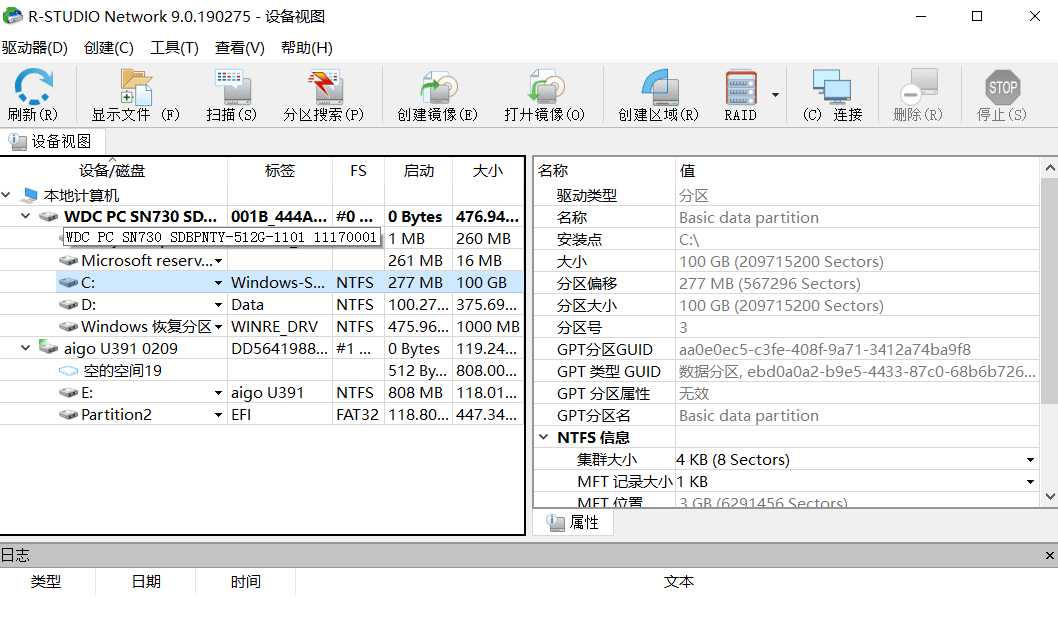Open the 集群大小 value dropdown
This screenshot has width=1058, height=632.
point(1030,459)
